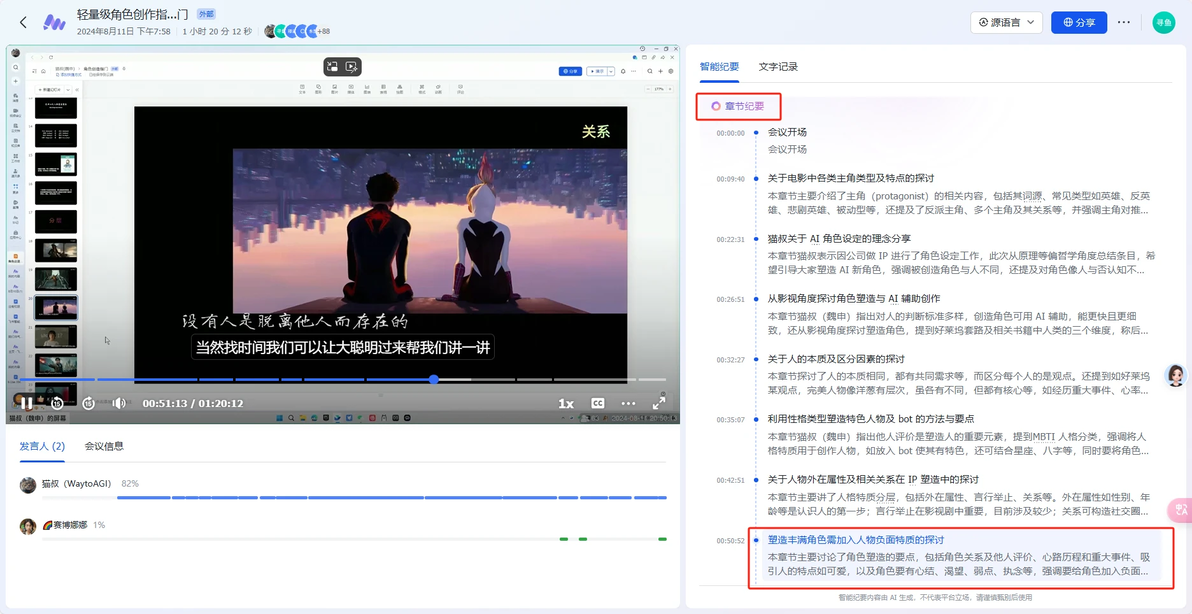Open the AI assistant avatar on right side
Image resolution: width=1192 pixels, height=614 pixels.
[1176, 375]
